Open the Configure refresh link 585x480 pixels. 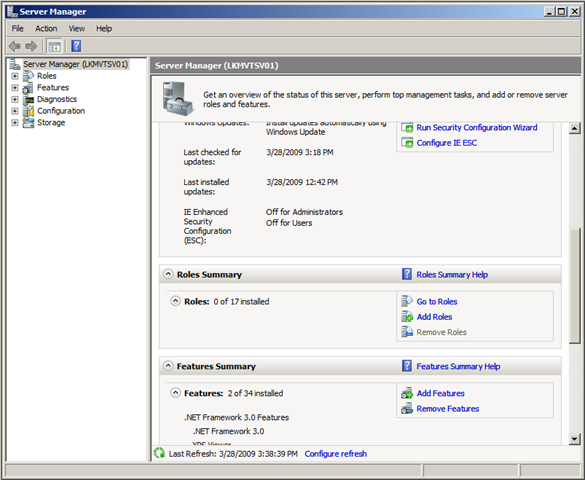click(x=336, y=454)
